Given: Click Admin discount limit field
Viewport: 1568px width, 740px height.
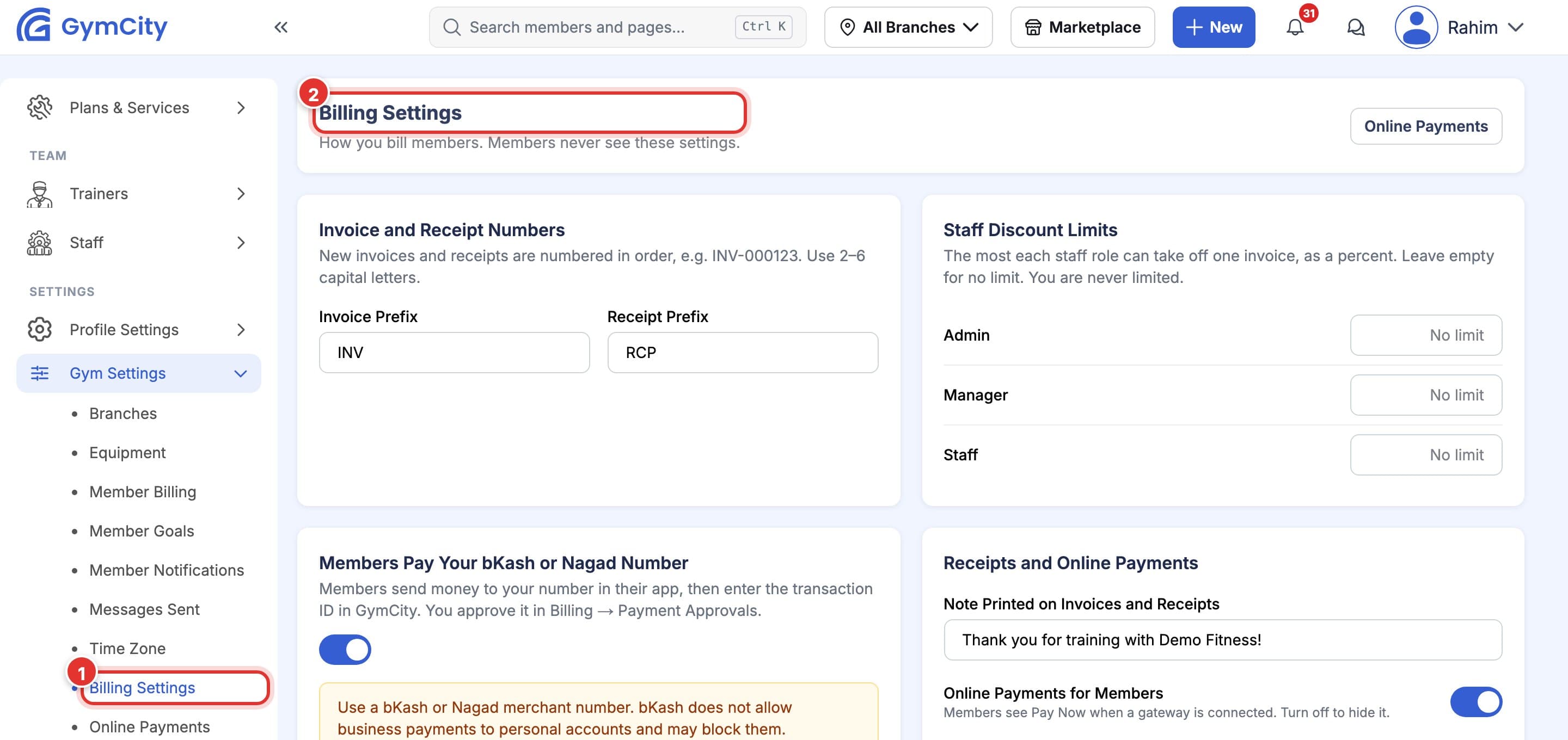Looking at the screenshot, I should click(1425, 335).
